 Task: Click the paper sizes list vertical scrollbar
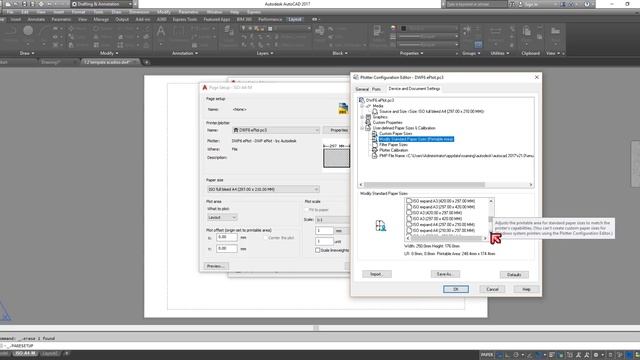tap(491, 218)
